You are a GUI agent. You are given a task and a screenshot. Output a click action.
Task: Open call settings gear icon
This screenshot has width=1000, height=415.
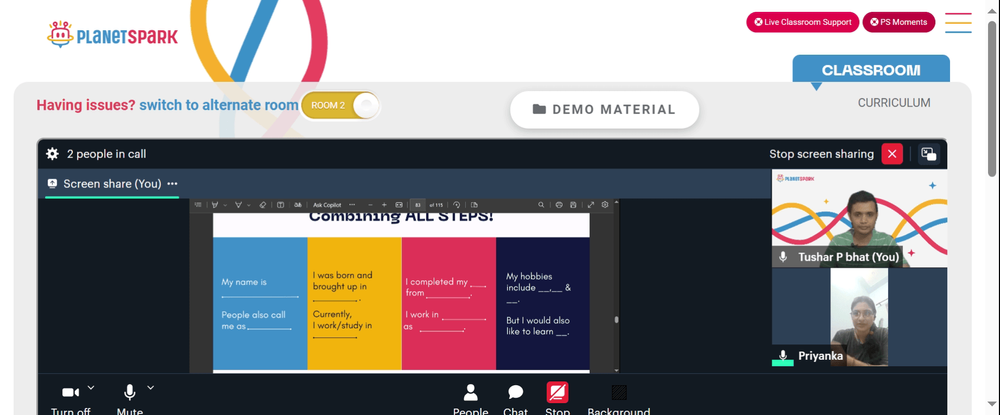pyautogui.click(x=52, y=154)
